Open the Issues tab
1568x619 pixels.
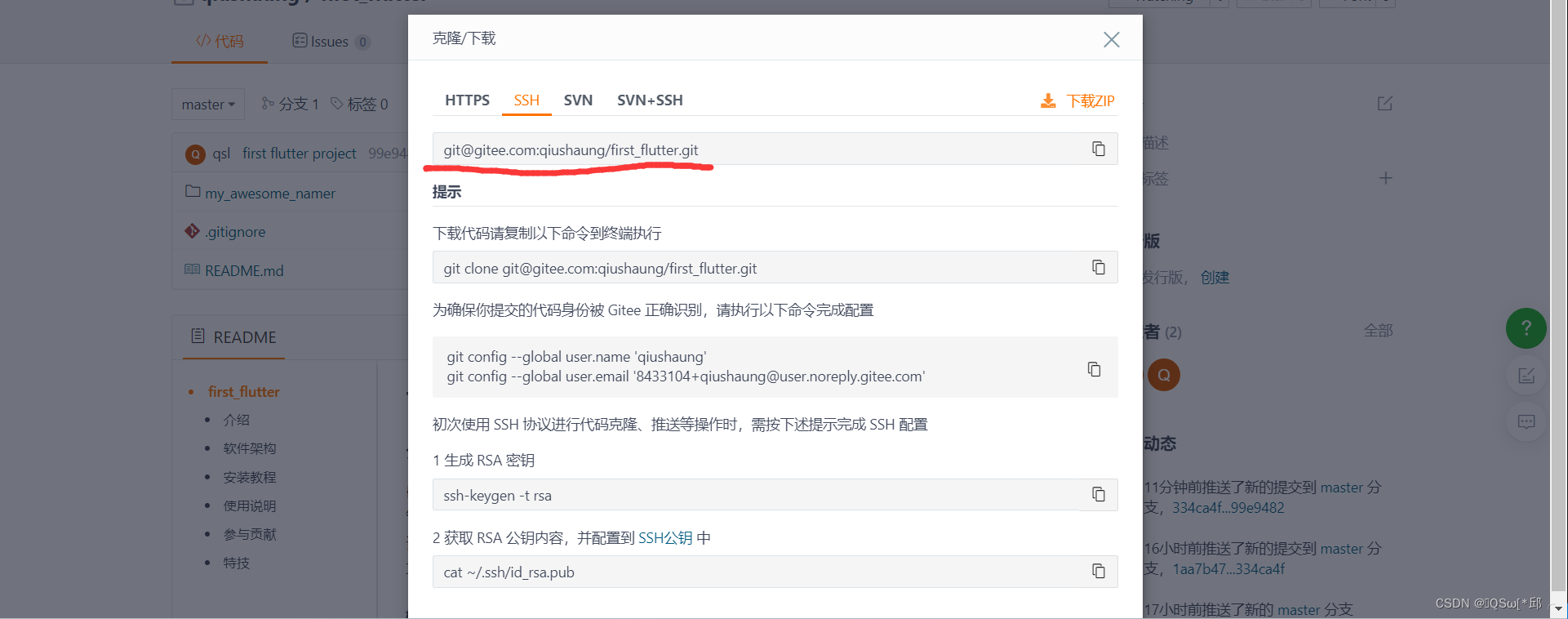pyautogui.click(x=331, y=41)
